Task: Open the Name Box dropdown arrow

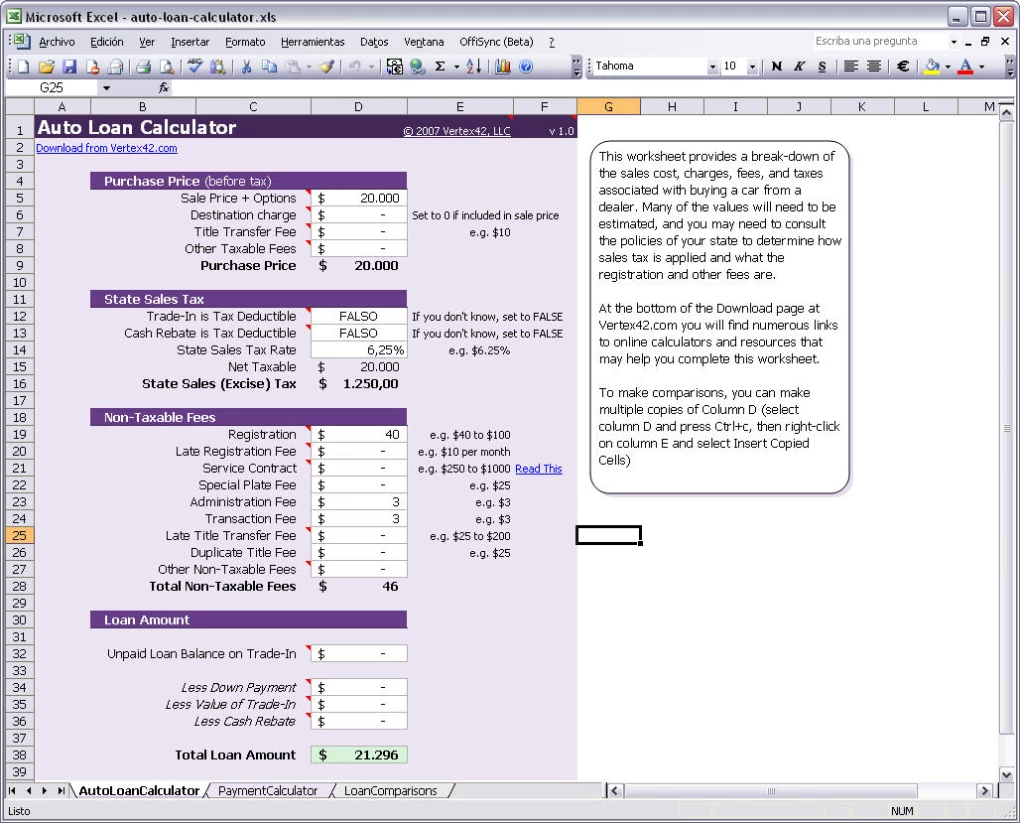Action: tap(106, 88)
